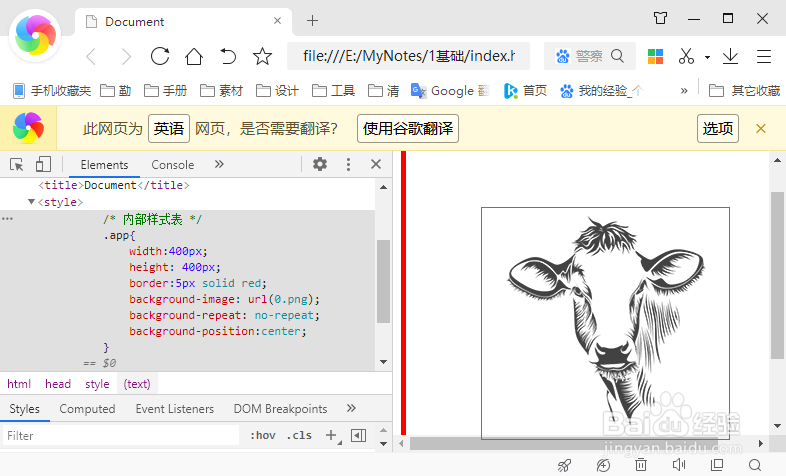The width and height of the screenshot is (786, 476).
Task: Open the Styles tab
Action: pyautogui.click(x=25, y=409)
